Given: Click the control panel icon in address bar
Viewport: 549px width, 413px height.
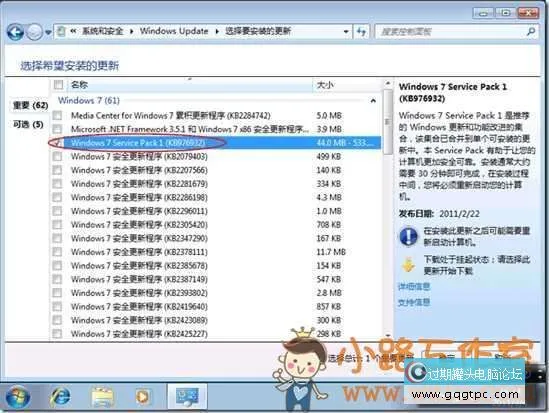Looking at the screenshot, I should pyautogui.click(x=61, y=32).
